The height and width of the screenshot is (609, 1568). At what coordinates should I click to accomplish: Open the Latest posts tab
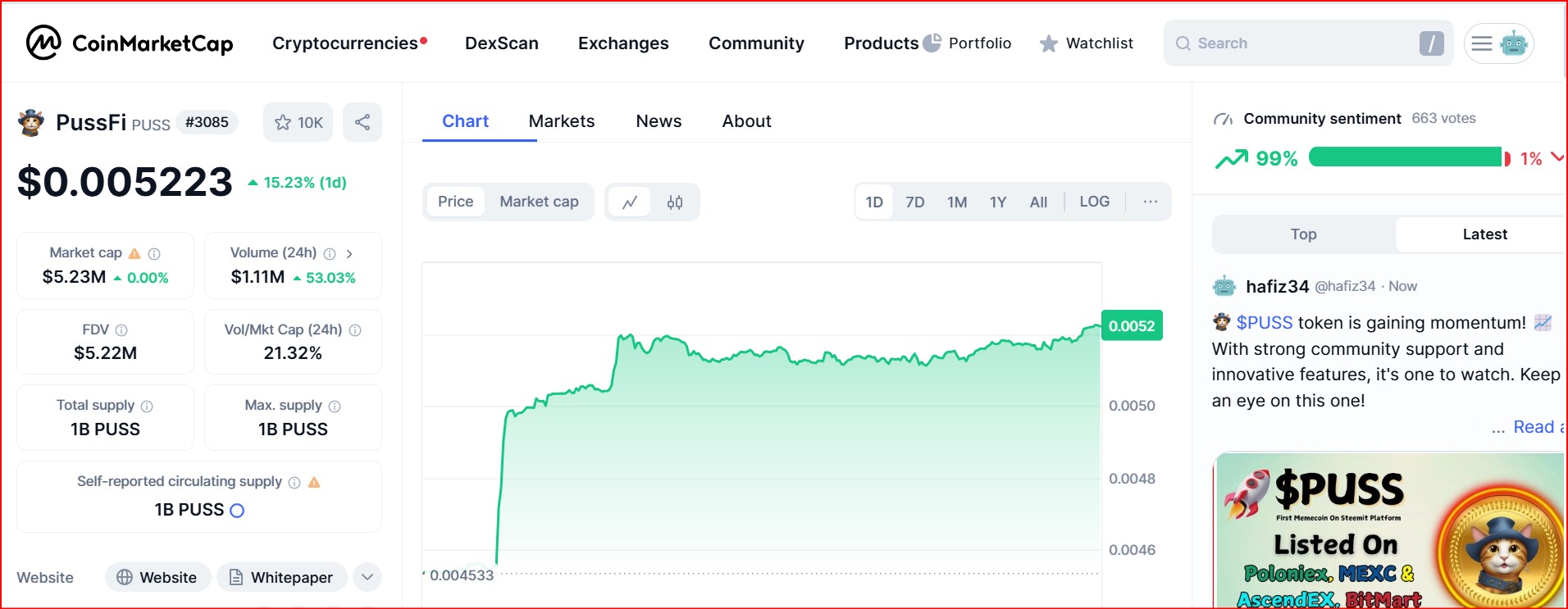(x=1484, y=234)
